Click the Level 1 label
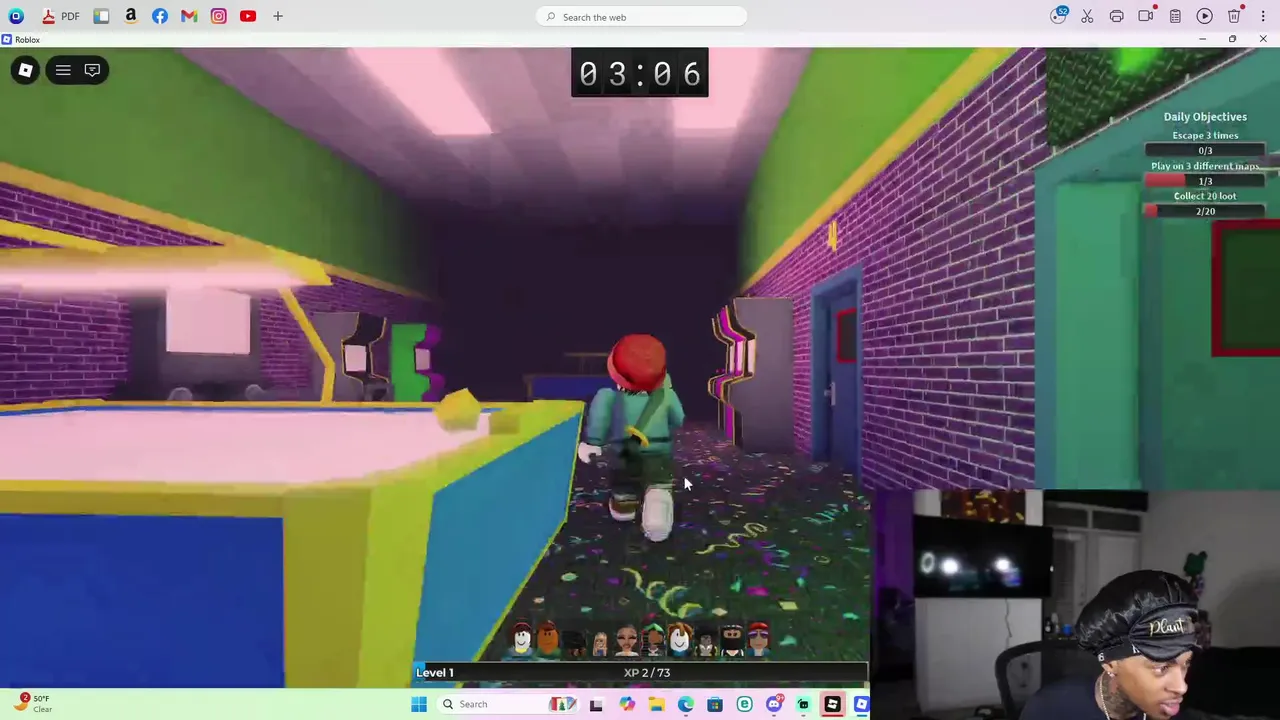Viewport: 1280px width, 720px height. click(435, 673)
